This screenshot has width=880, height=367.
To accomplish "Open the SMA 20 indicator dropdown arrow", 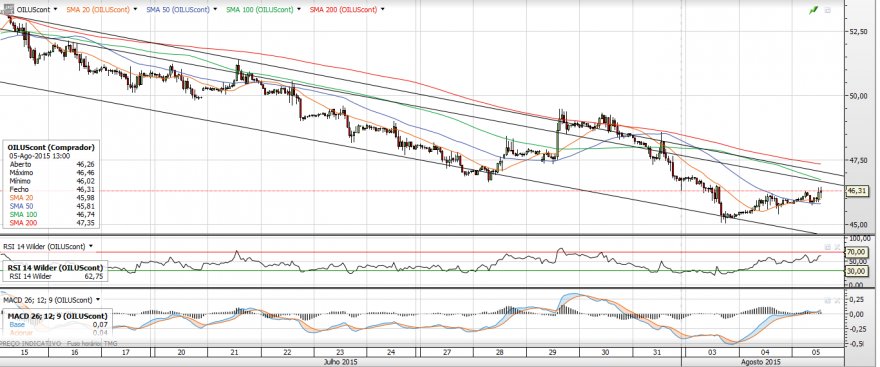I will click(x=134, y=10).
